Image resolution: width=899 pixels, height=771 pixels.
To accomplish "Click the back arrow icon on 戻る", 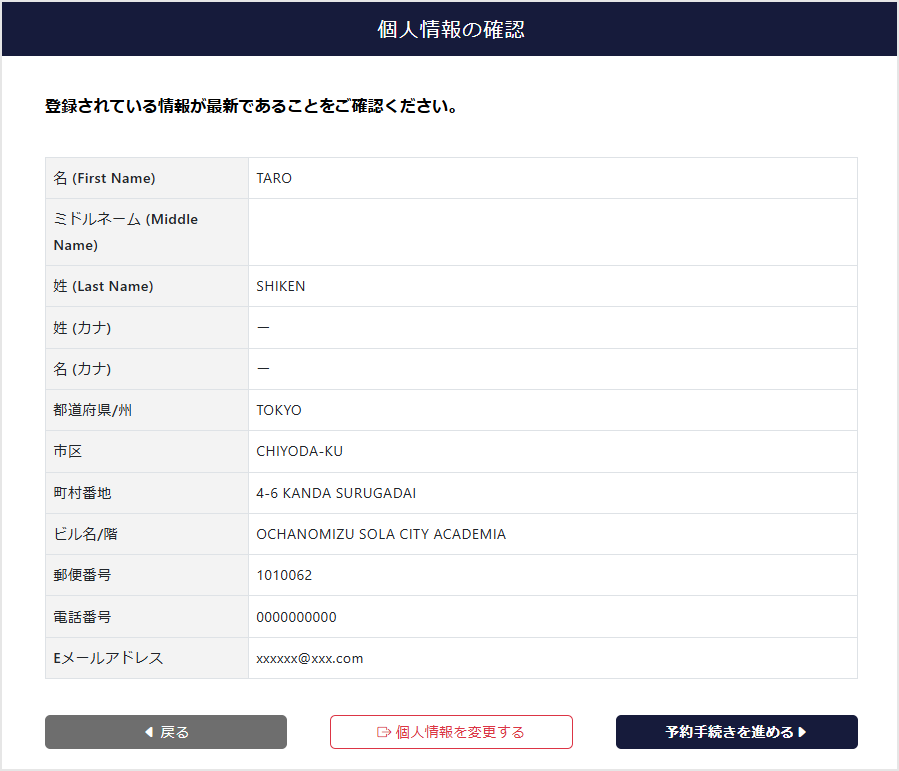I will [149, 732].
